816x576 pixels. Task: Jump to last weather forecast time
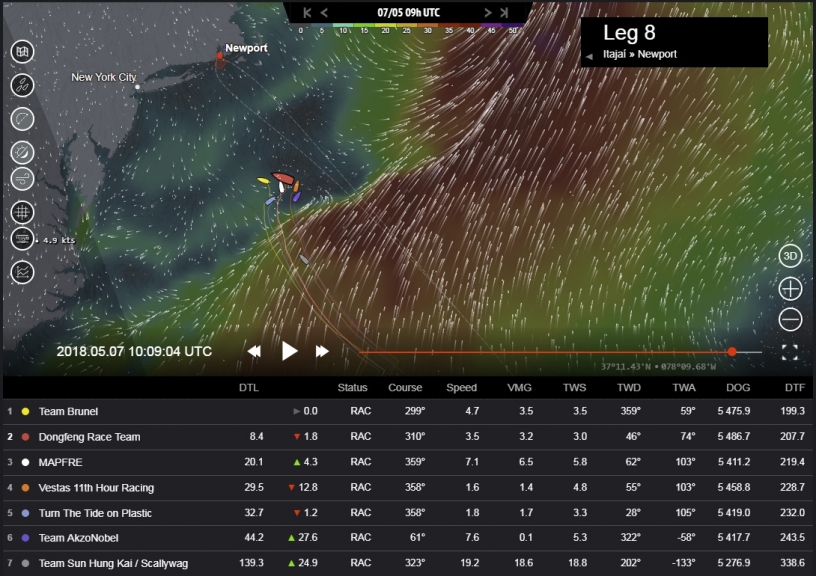click(504, 12)
